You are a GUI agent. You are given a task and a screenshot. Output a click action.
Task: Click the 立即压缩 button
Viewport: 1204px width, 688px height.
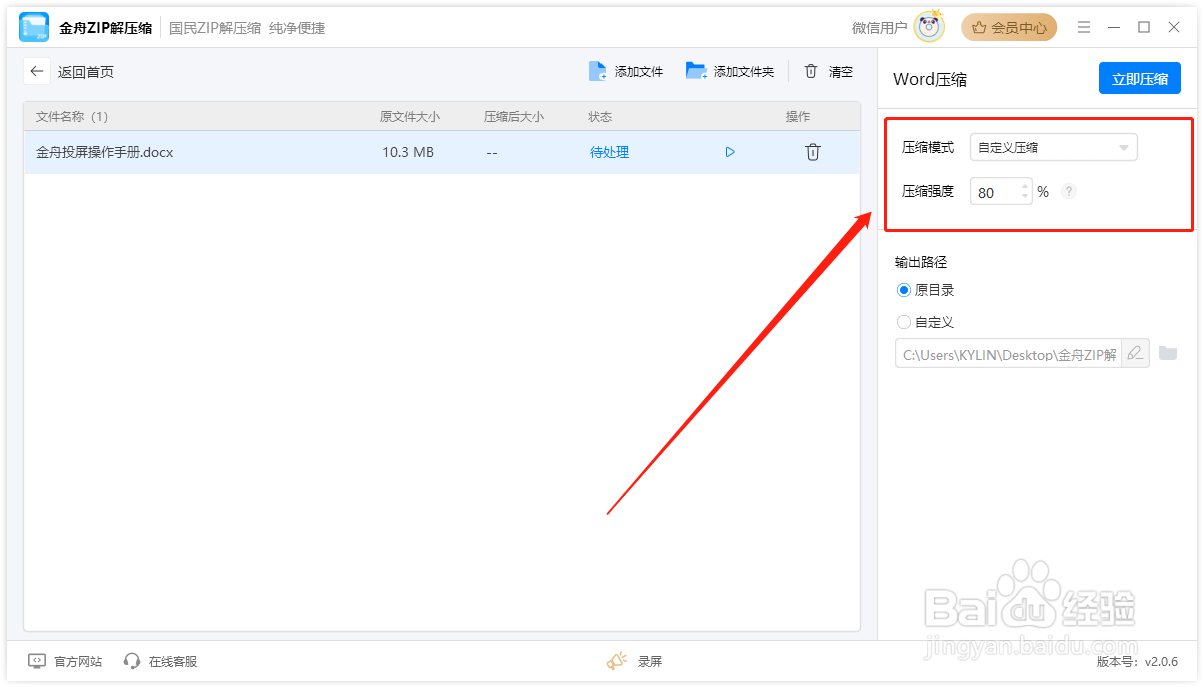(1140, 78)
